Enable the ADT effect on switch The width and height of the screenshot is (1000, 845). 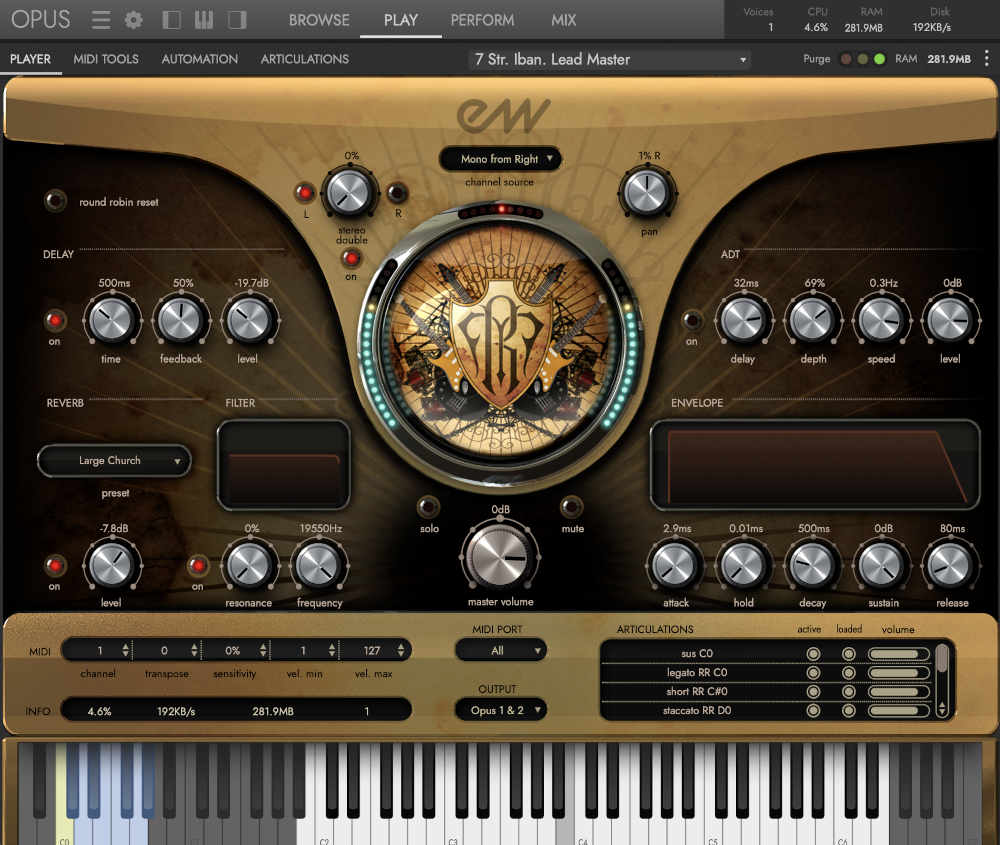[x=692, y=320]
